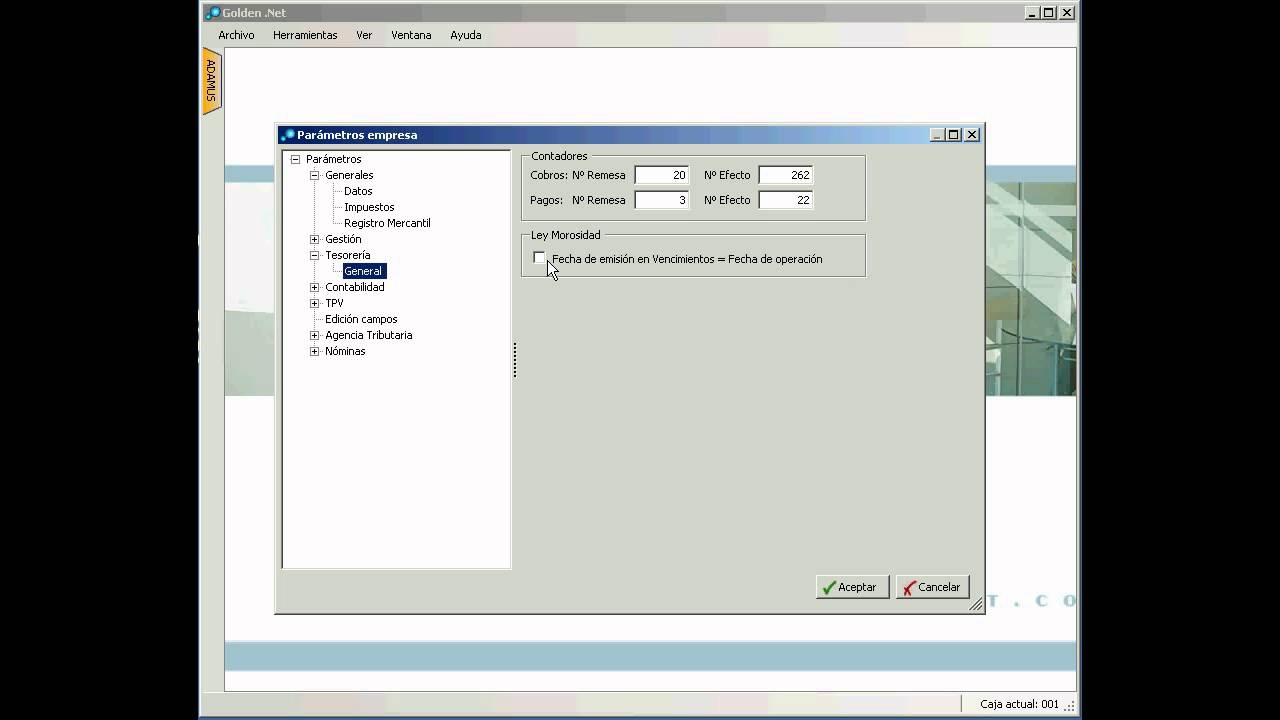Open the Herramientas menu
This screenshot has width=1280, height=720.
(305, 35)
